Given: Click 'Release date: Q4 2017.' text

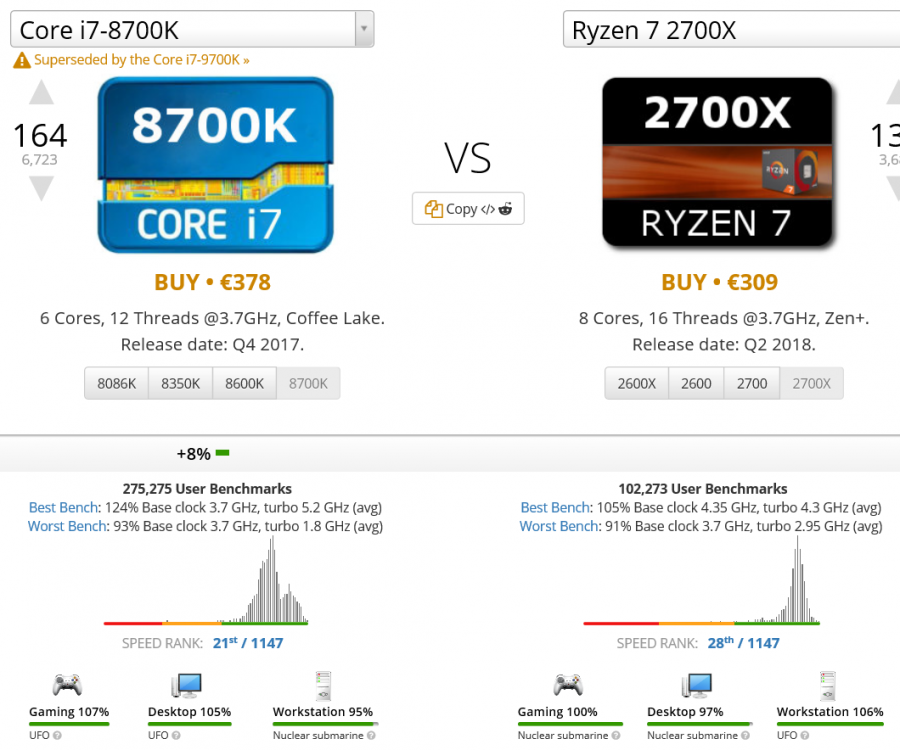Looking at the screenshot, I should (212, 345).
